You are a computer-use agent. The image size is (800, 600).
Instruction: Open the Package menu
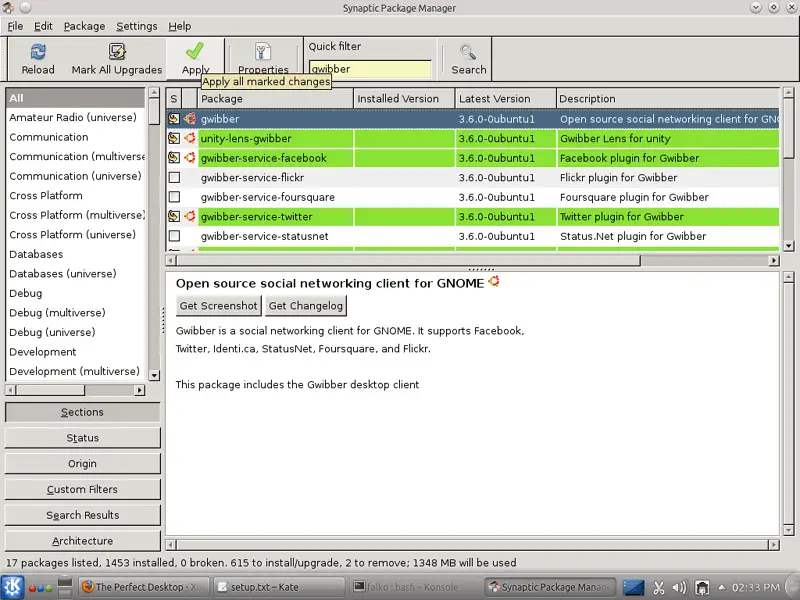(x=84, y=26)
